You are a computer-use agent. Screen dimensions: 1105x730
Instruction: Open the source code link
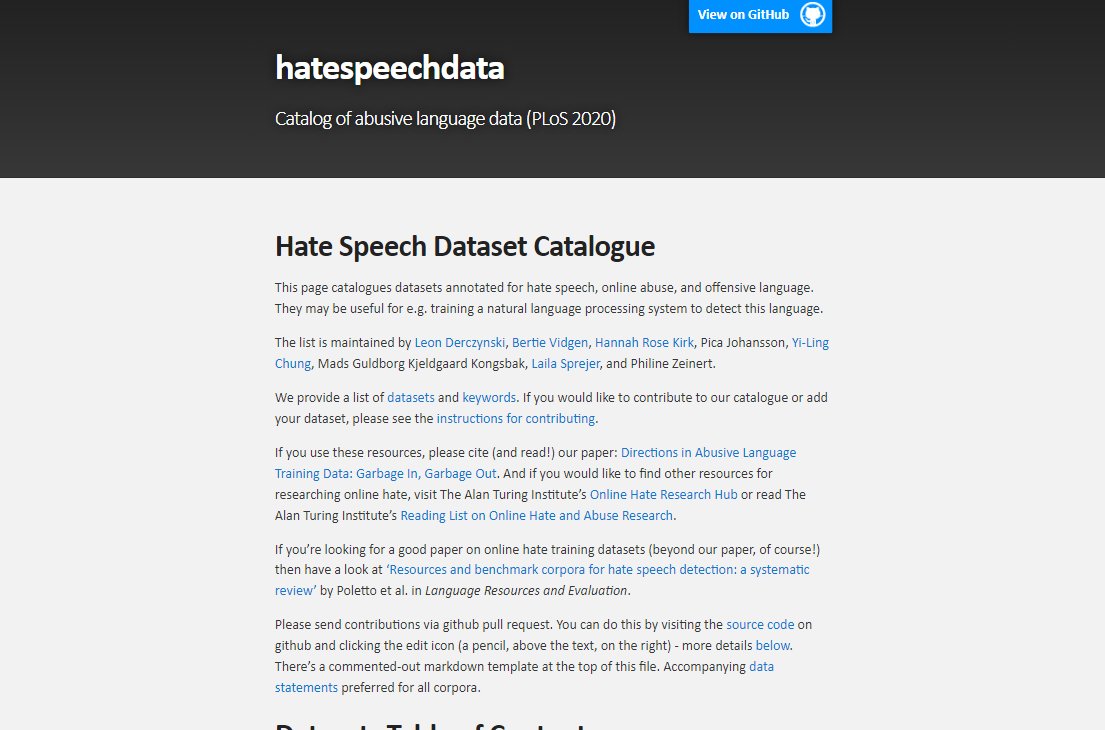click(x=760, y=624)
